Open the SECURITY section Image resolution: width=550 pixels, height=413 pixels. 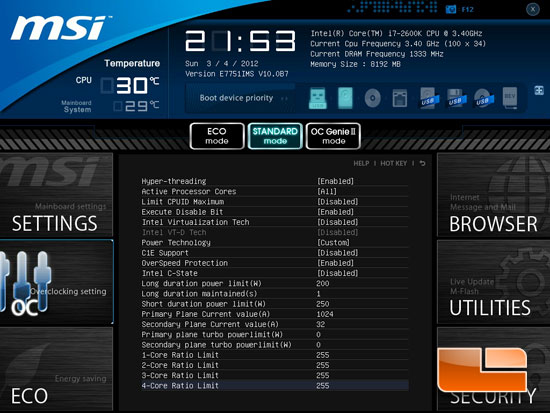click(x=494, y=368)
